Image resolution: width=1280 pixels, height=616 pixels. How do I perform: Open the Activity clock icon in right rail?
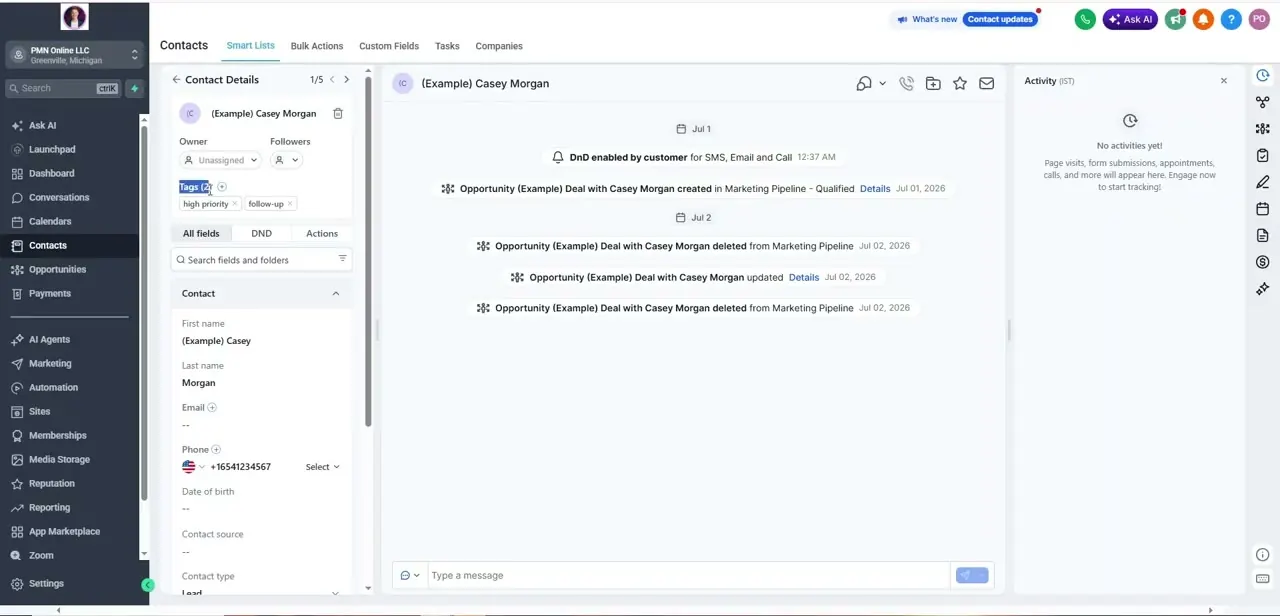(x=1263, y=76)
